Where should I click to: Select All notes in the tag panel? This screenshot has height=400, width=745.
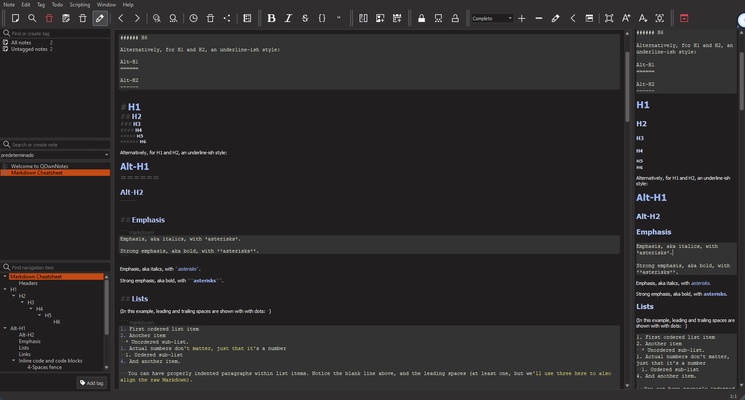[x=21, y=43]
